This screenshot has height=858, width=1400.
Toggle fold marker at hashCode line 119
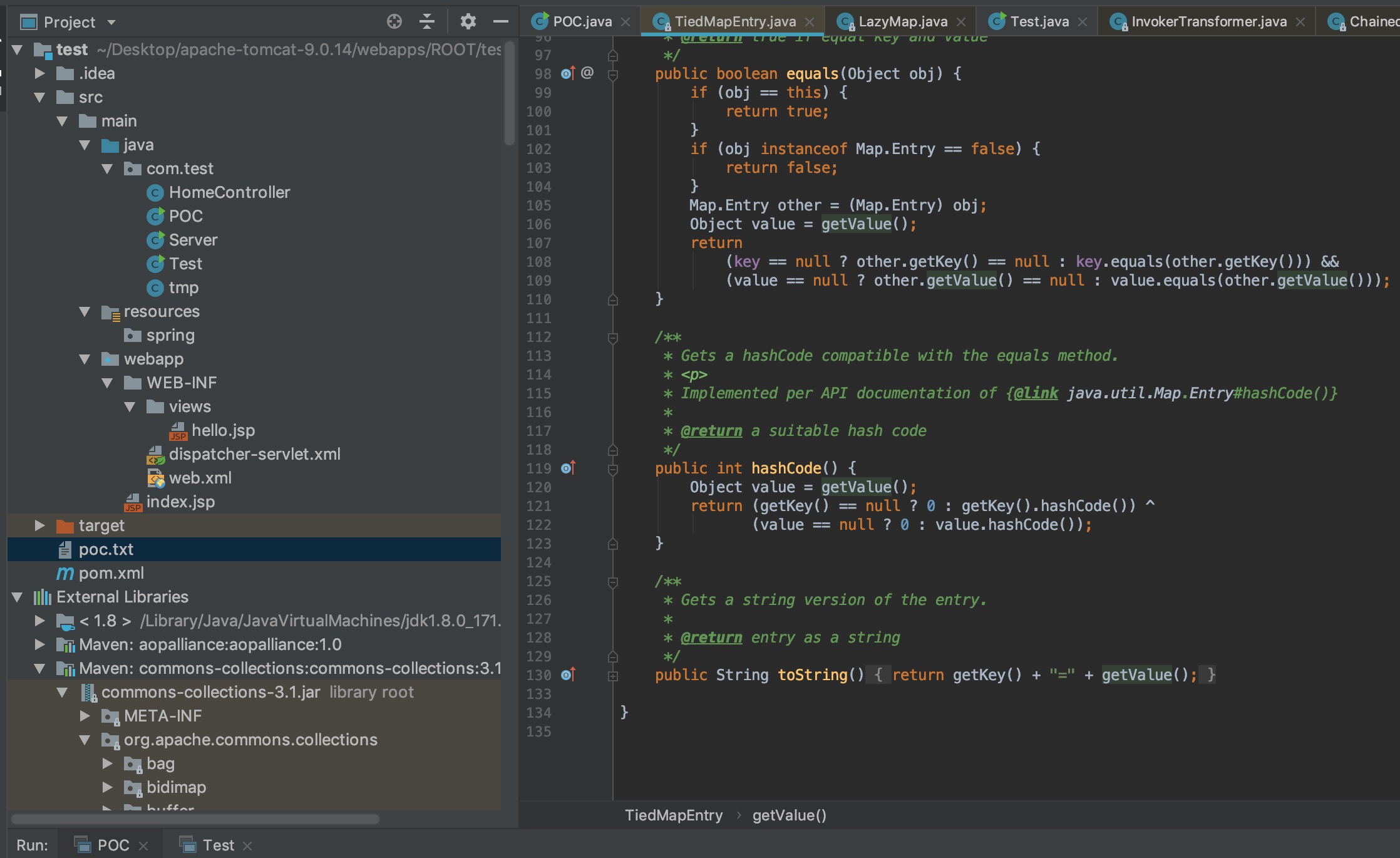tap(613, 469)
